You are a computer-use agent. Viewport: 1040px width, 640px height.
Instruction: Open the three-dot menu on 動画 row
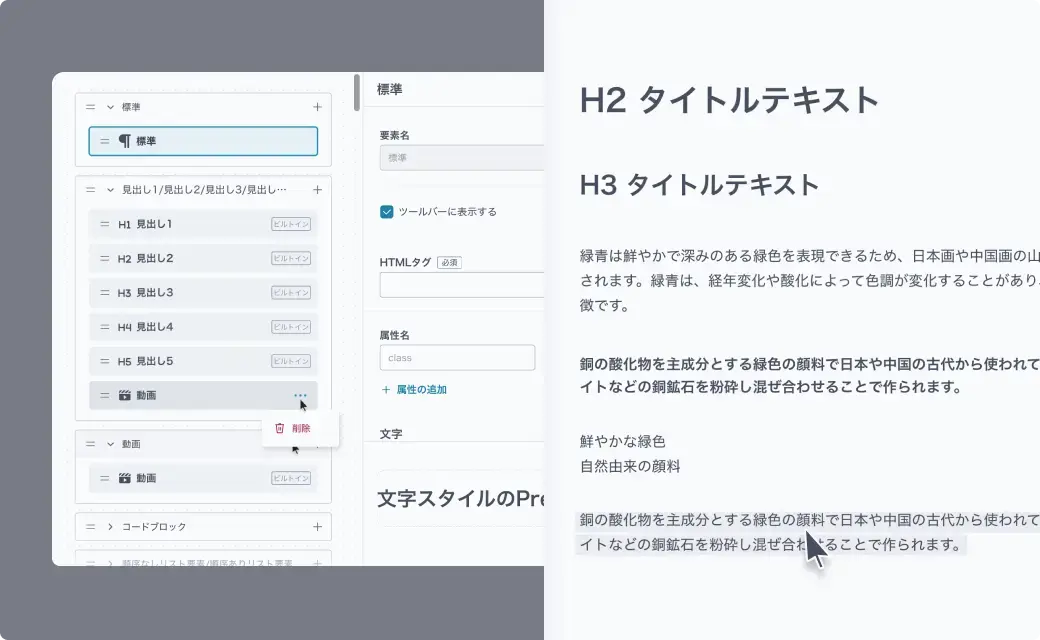(300, 396)
